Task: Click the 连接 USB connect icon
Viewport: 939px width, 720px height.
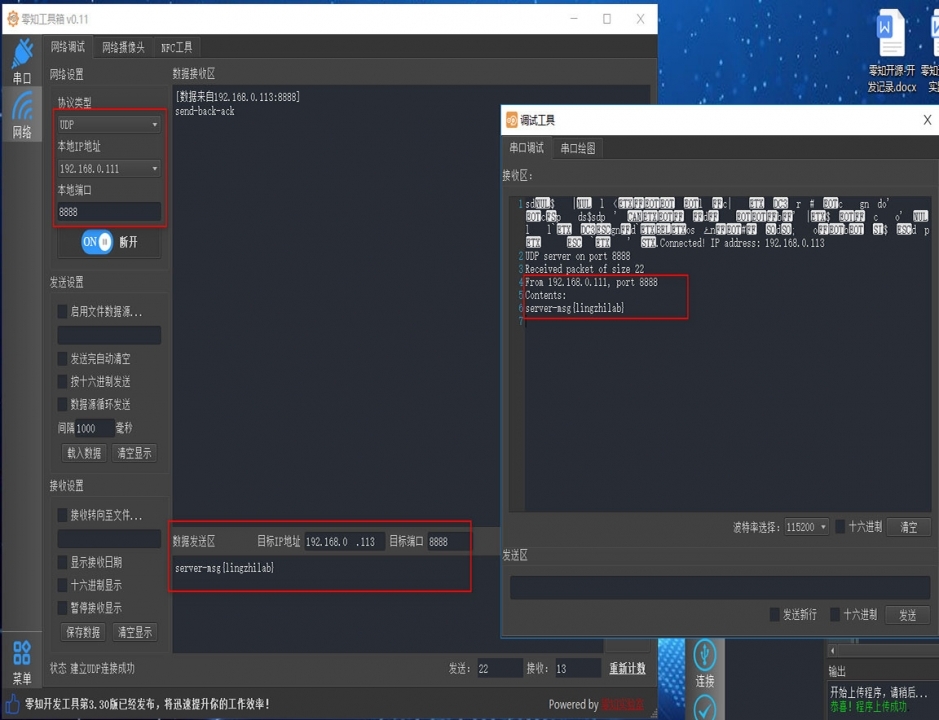Action: [x=705, y=664]
